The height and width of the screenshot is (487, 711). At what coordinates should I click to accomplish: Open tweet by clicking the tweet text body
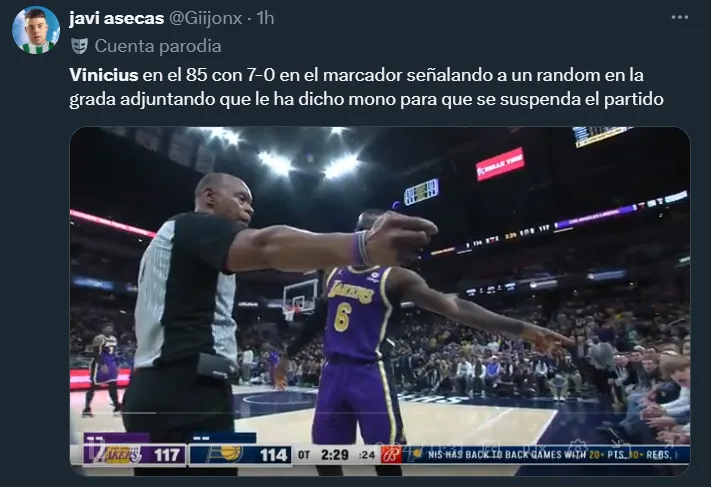coord(366,87)
